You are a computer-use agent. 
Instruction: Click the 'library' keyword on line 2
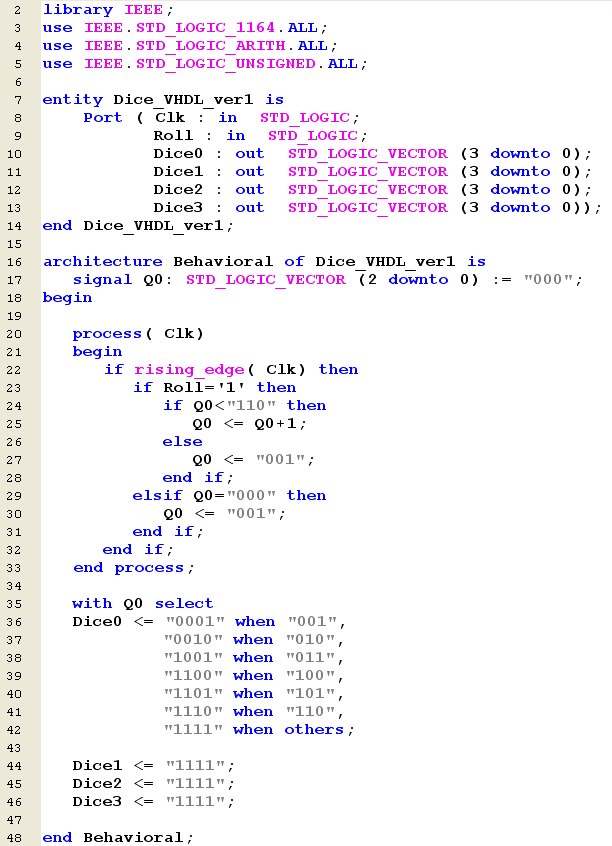pos(78,10)
